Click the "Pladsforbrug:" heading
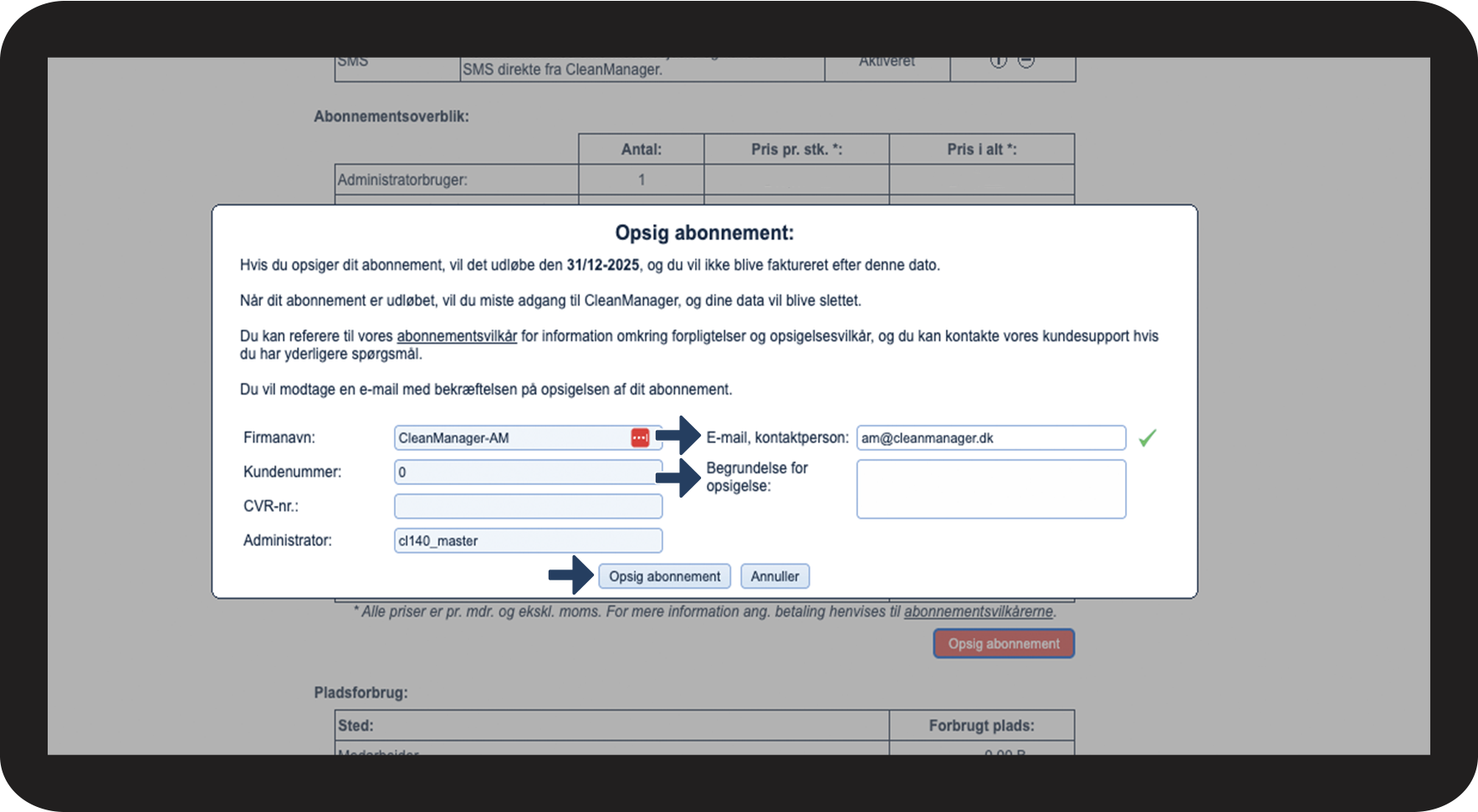The image size is (1478, 812). (361, 692)
